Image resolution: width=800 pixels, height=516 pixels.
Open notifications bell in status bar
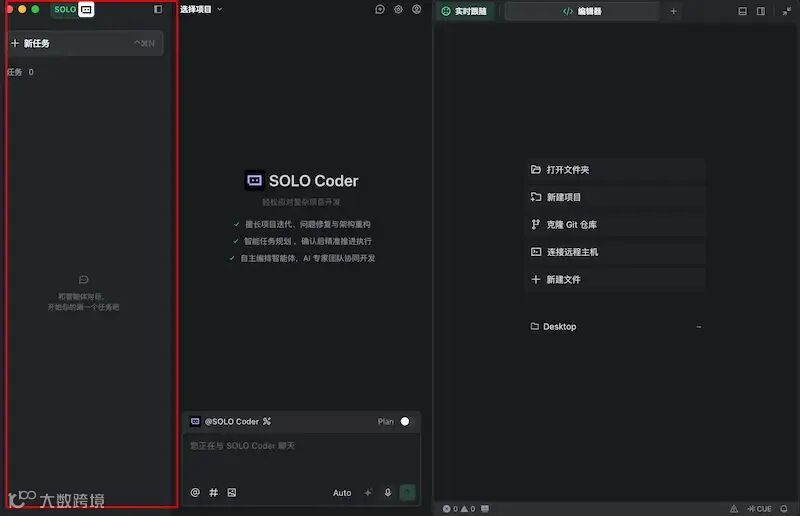coord(784,509)
